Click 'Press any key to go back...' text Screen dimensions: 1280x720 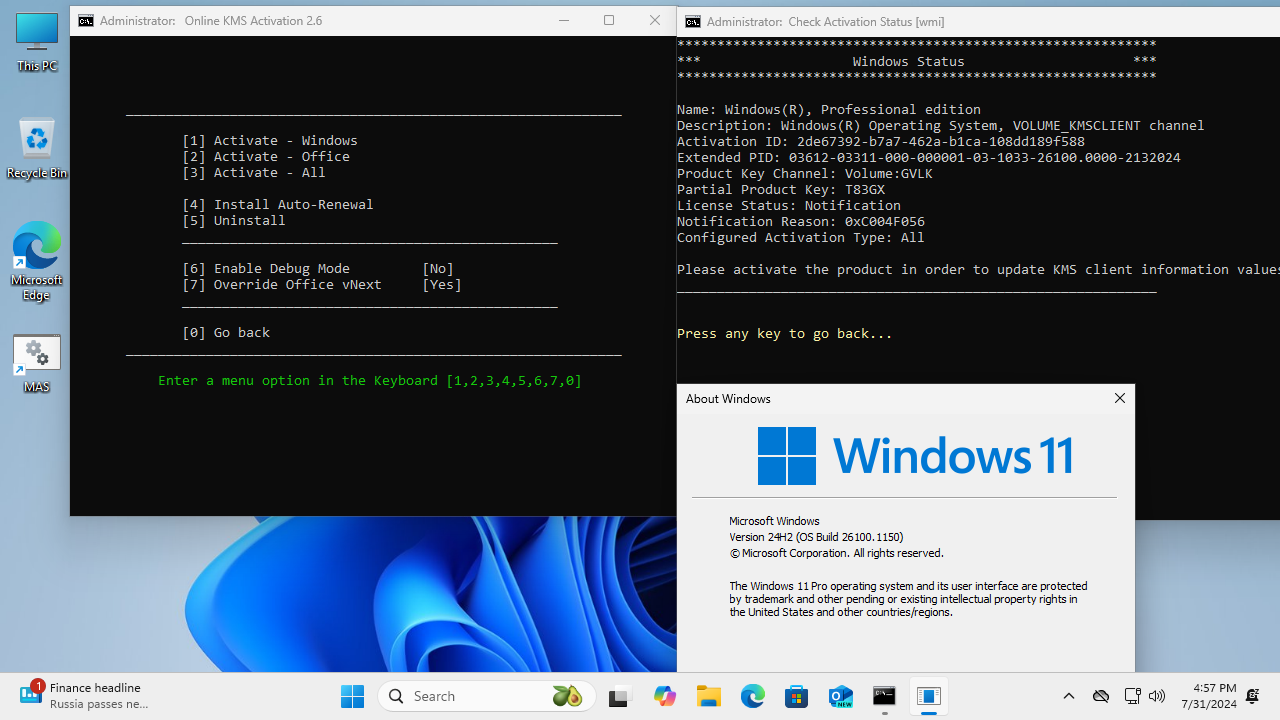pyautogui.click(x=785, y=334)
